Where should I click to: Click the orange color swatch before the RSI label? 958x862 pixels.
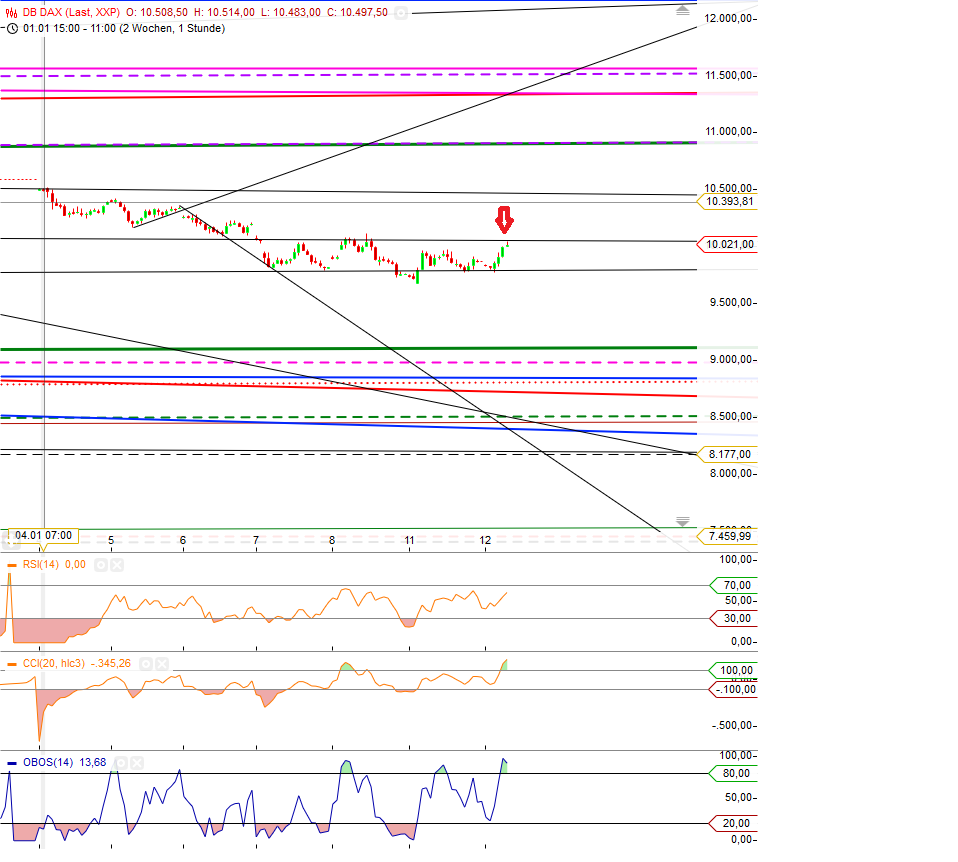12,565
